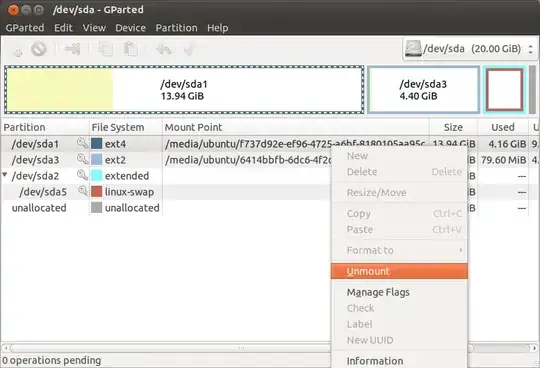Choose Unmount in the context menu

pyautogui.click(x=399, y=271)
